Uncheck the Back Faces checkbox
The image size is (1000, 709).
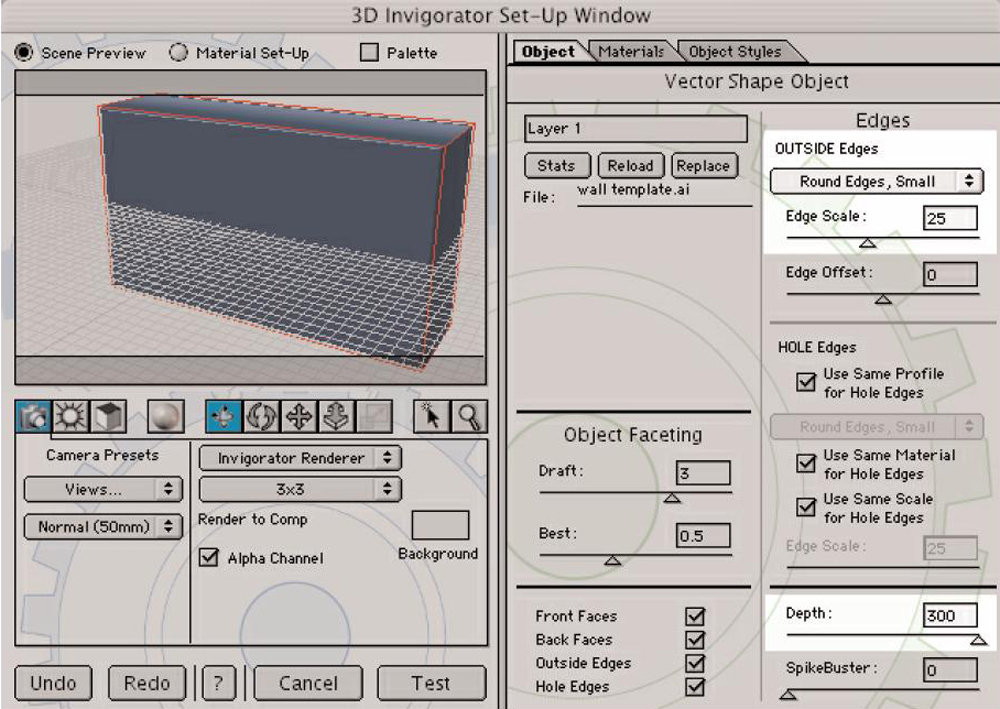pos(695,640)
